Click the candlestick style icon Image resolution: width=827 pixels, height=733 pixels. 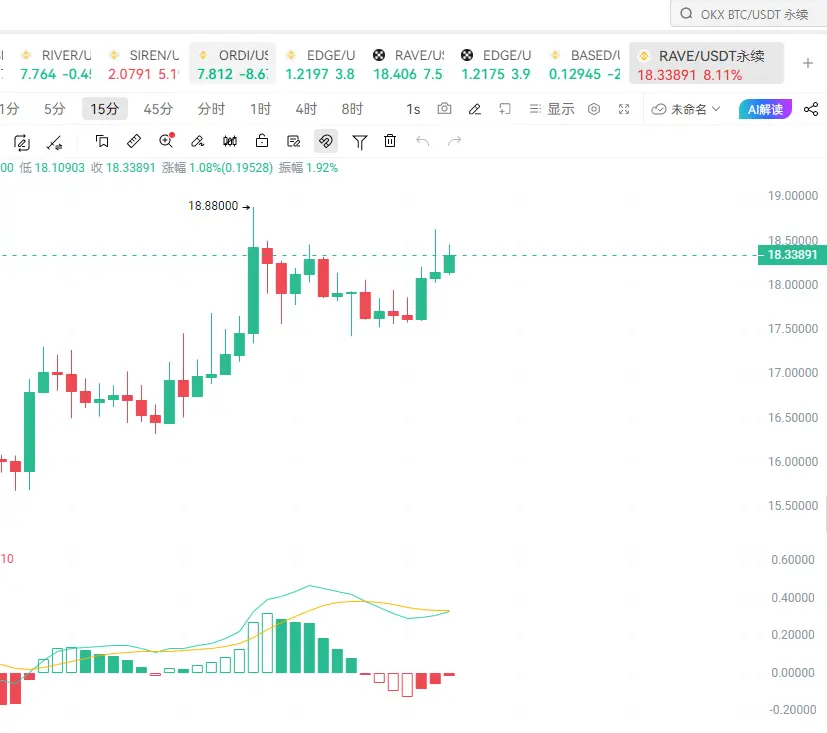tap(230, 141)
